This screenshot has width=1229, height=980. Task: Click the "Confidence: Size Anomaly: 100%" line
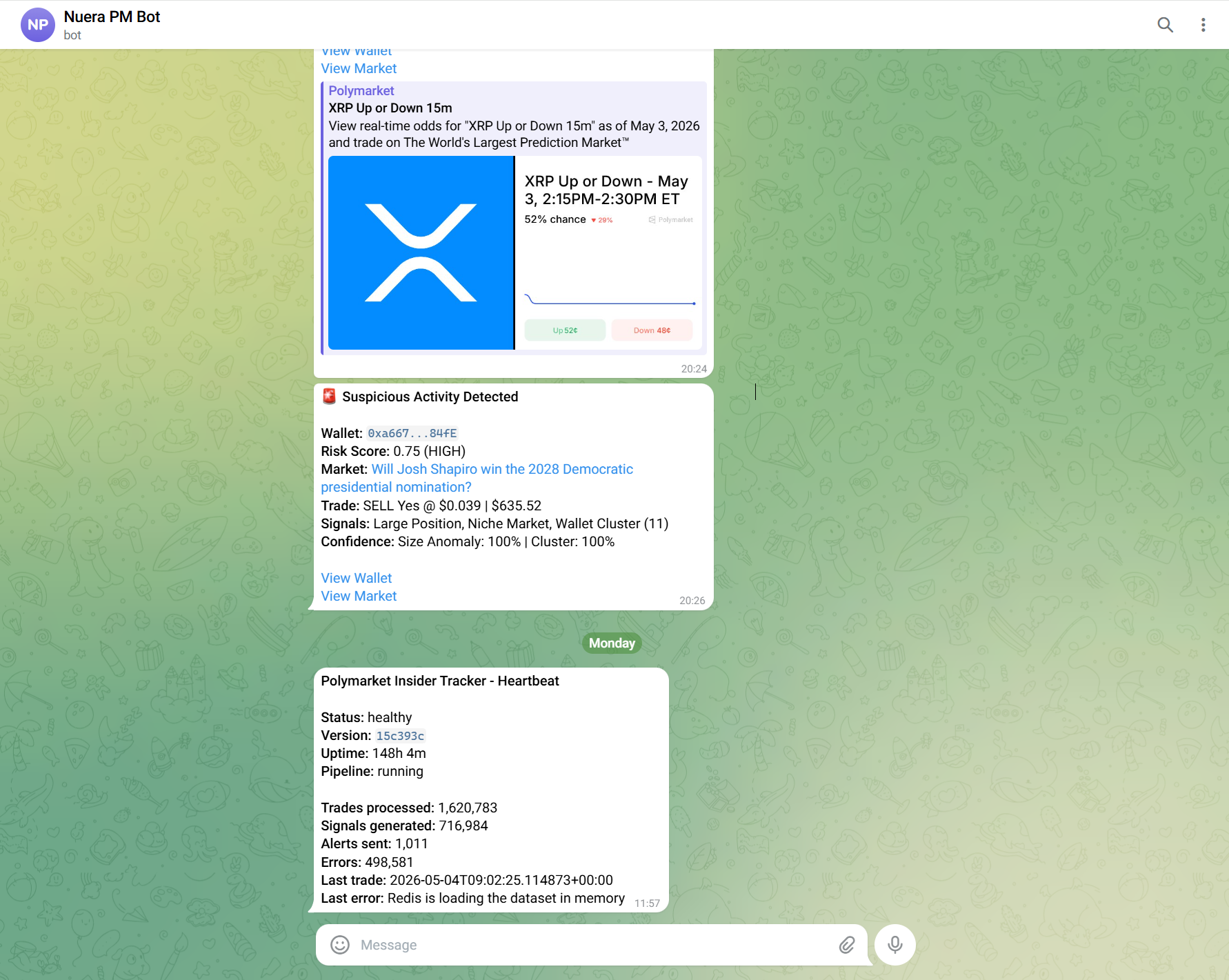(x=468, y=541)
